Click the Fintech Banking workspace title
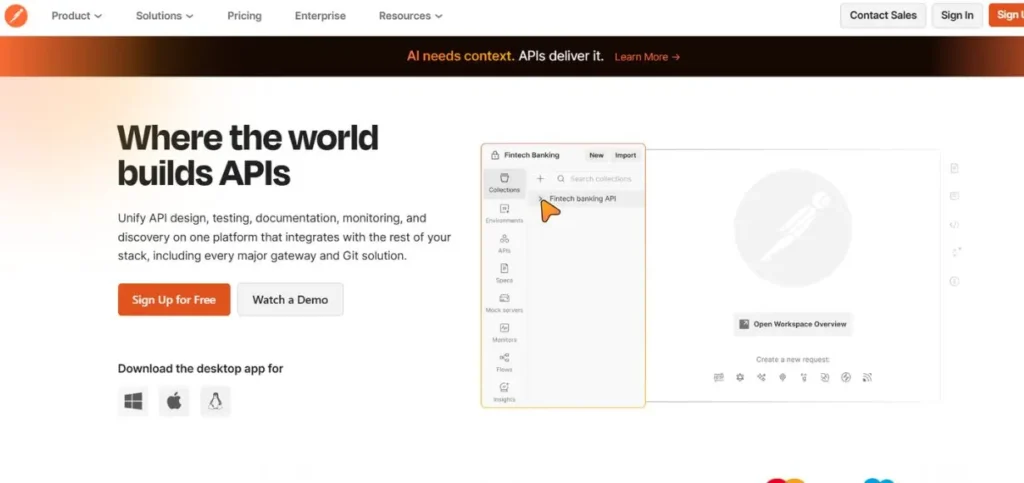 click(x=532, y=155)
